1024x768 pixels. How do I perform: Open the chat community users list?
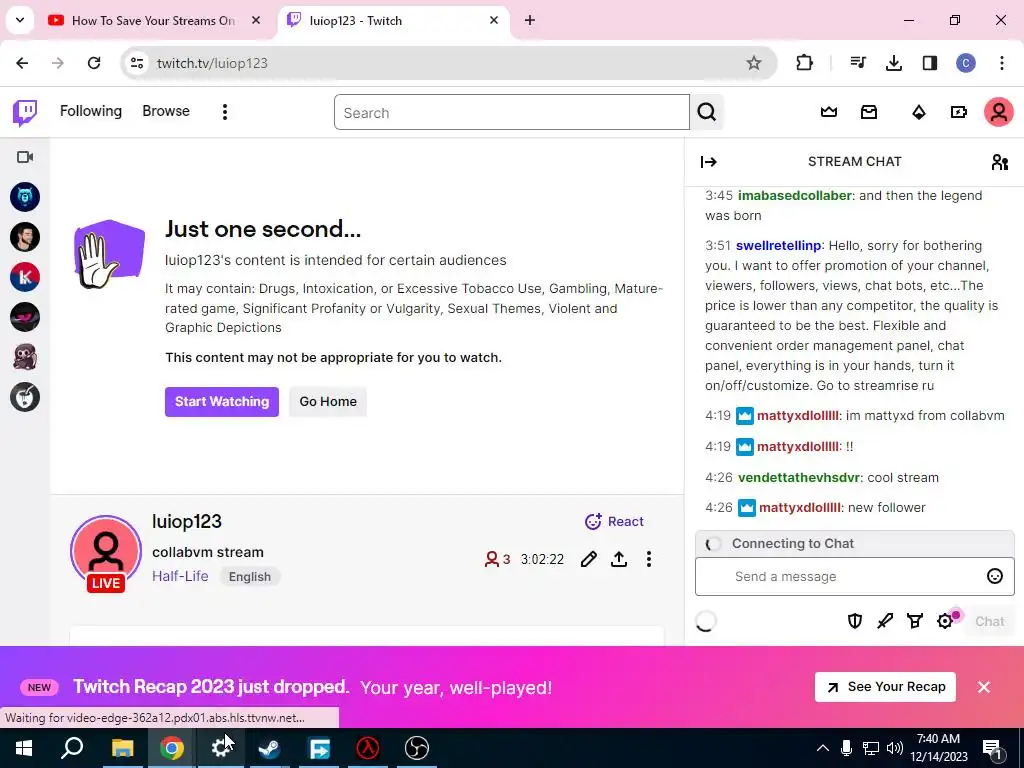tap(999, 162)
